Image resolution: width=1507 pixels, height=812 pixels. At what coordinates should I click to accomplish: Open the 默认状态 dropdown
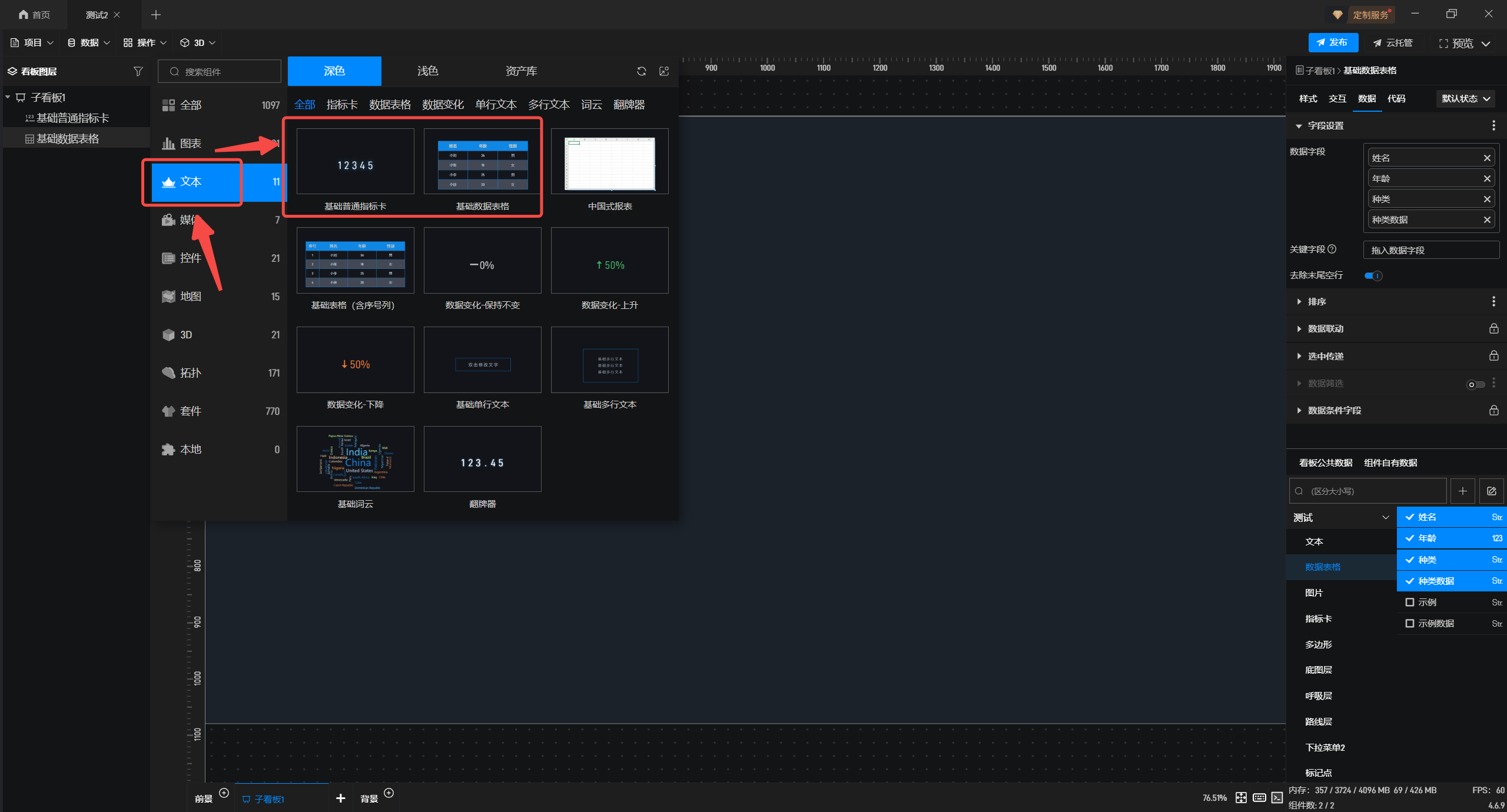coord(1465,99)
